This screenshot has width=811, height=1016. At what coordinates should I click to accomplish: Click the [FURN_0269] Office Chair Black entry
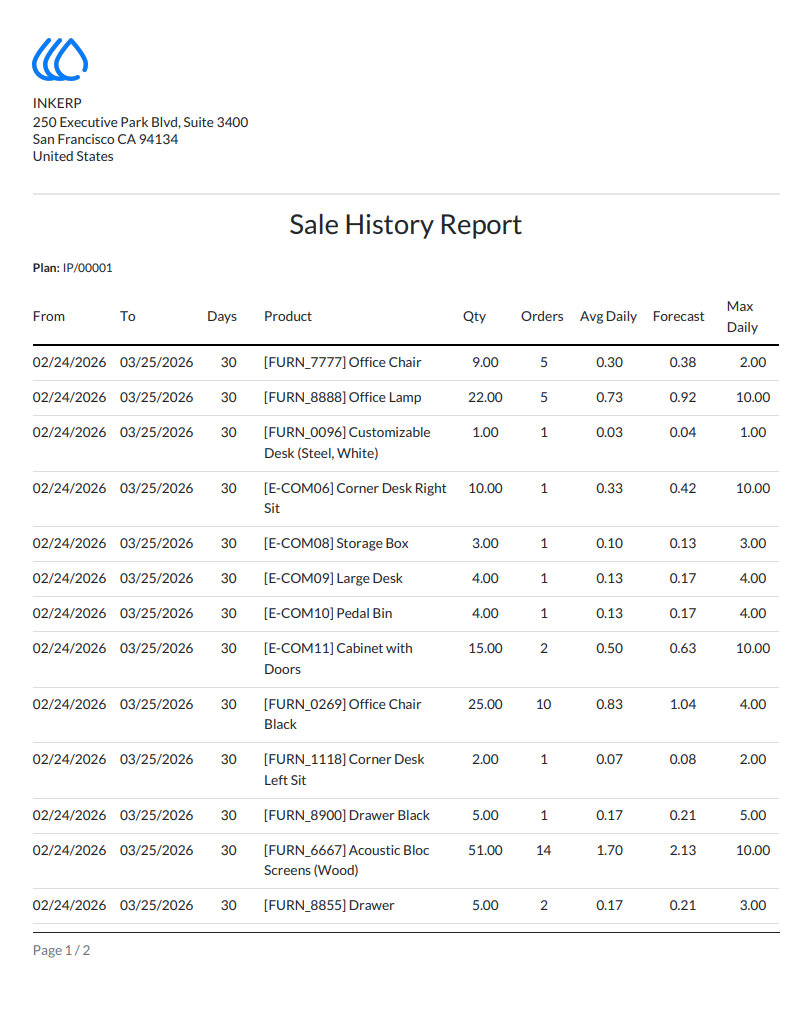(343, 714)
